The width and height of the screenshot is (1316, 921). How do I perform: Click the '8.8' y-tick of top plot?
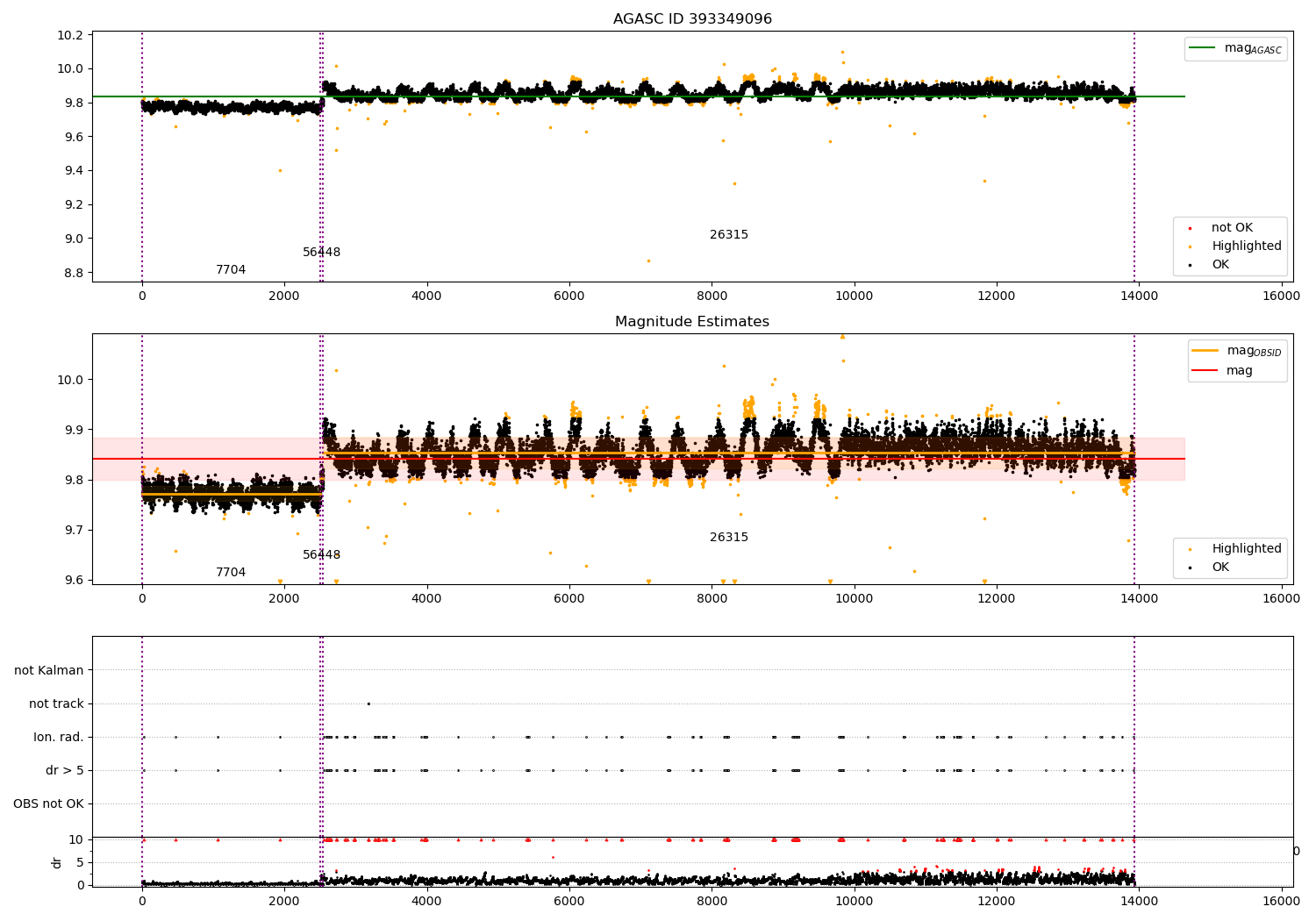[75, 273]
